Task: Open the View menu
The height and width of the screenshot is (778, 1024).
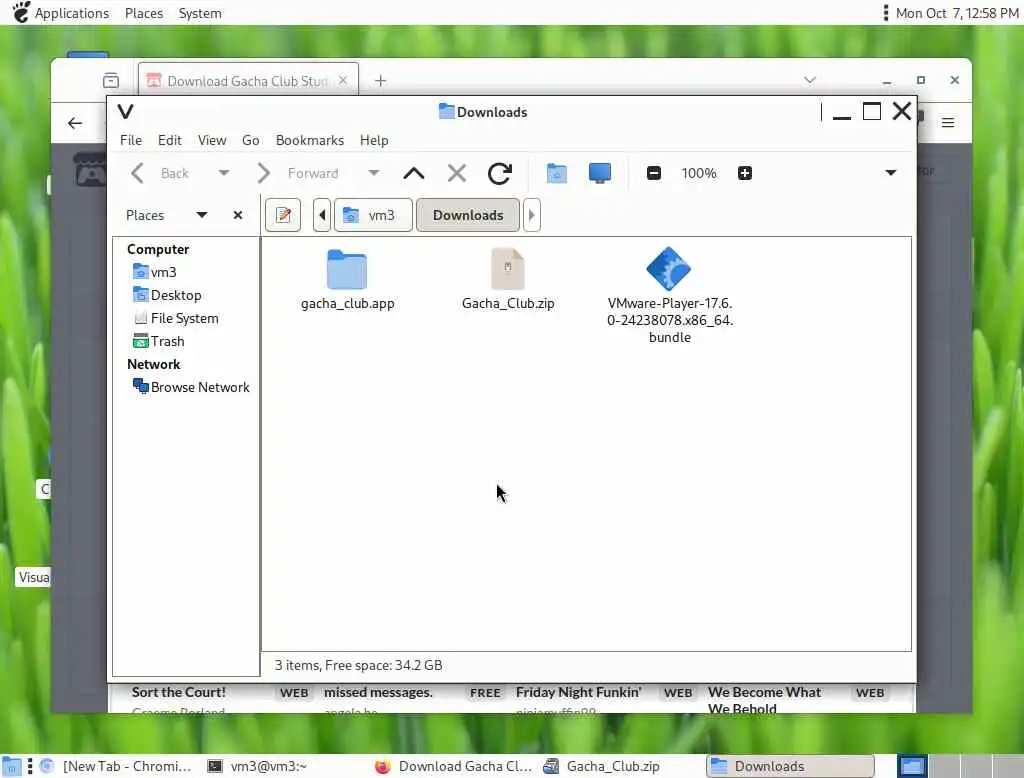Action: coord(212,140)
